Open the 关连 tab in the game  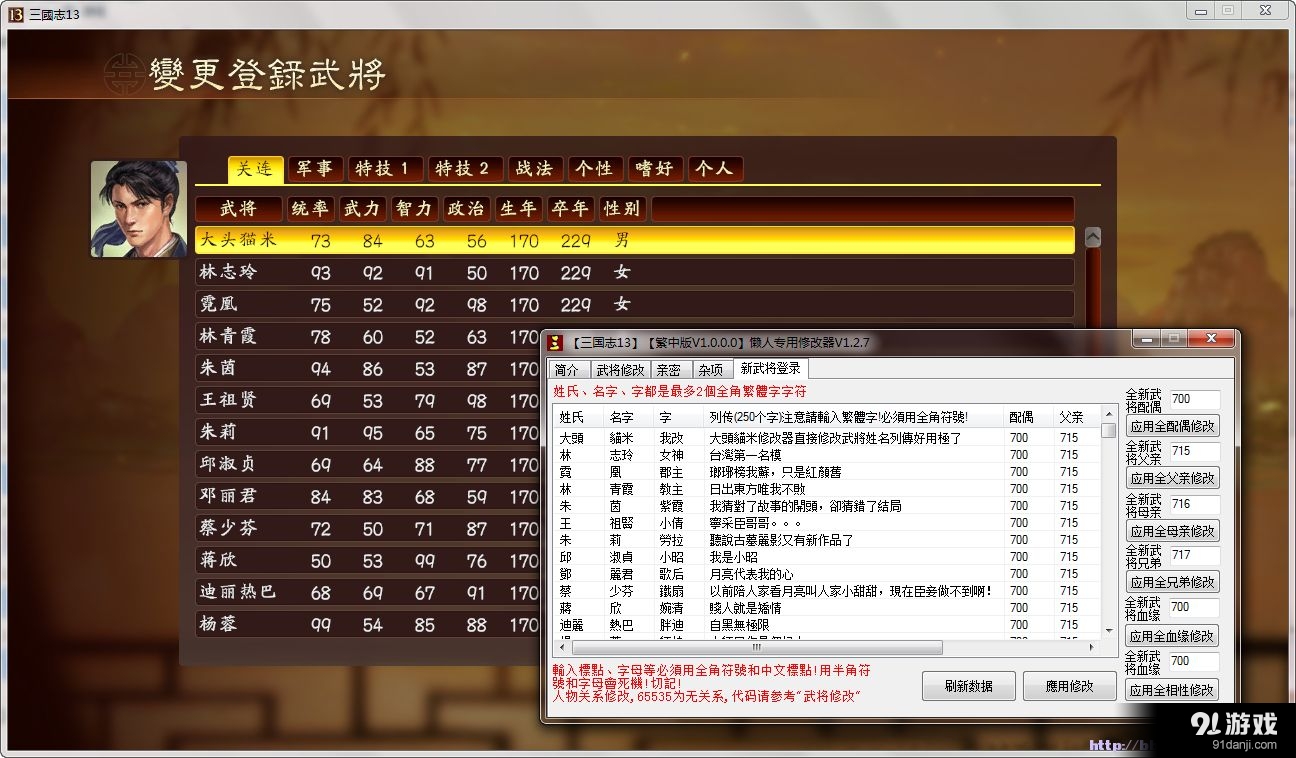[x=255, y=169]
